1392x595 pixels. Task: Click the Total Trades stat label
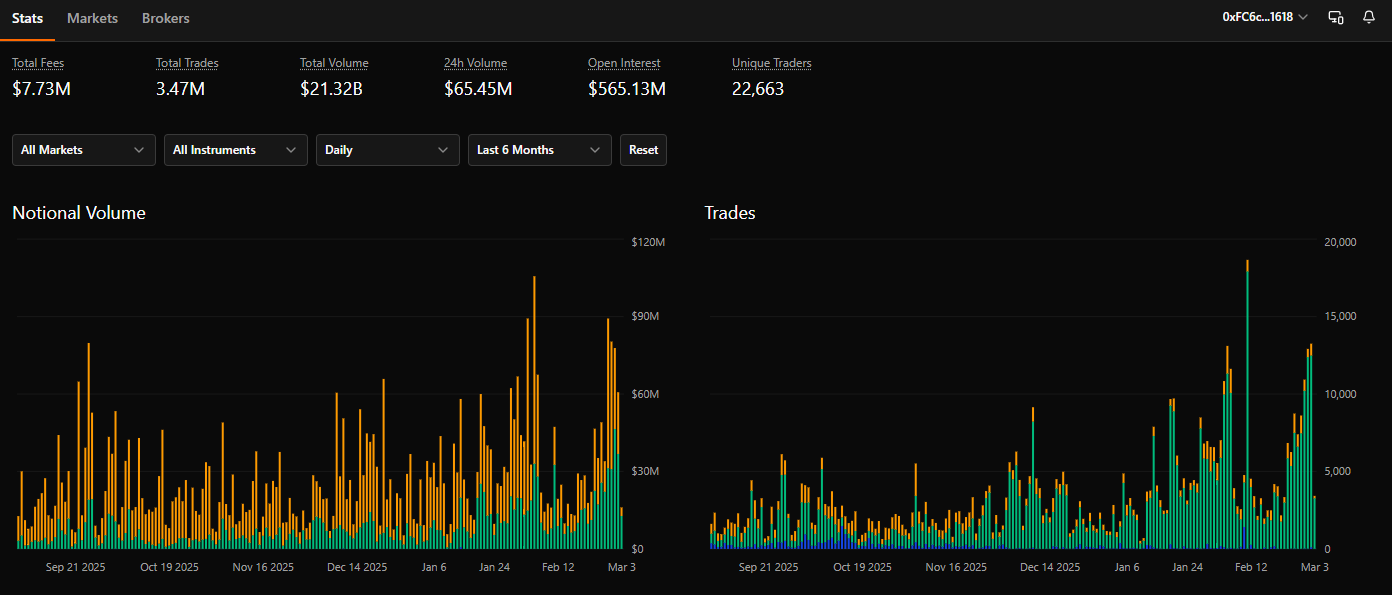[x=187, y=63]
